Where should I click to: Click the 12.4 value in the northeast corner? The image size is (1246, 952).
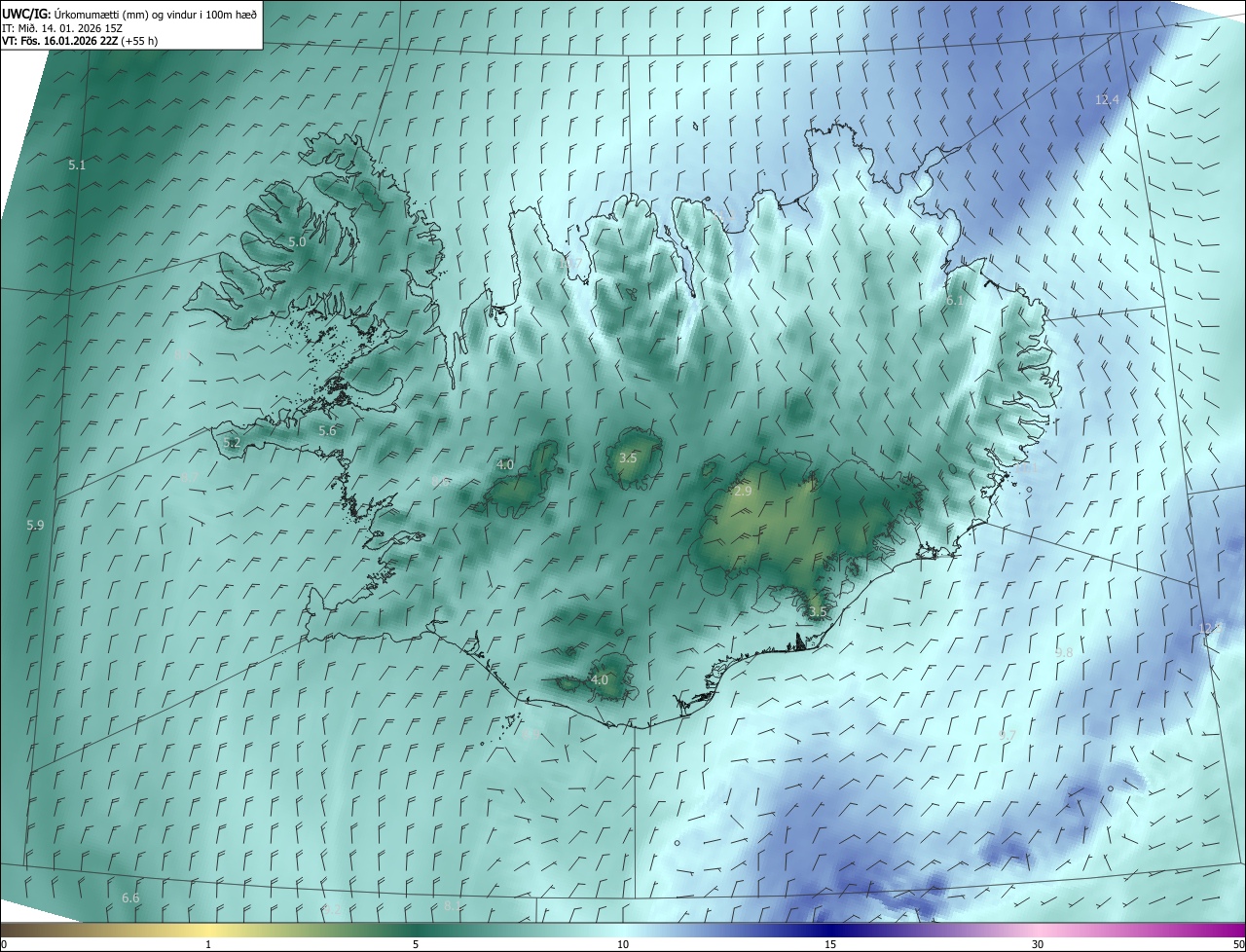click(x=1107, y=100)
